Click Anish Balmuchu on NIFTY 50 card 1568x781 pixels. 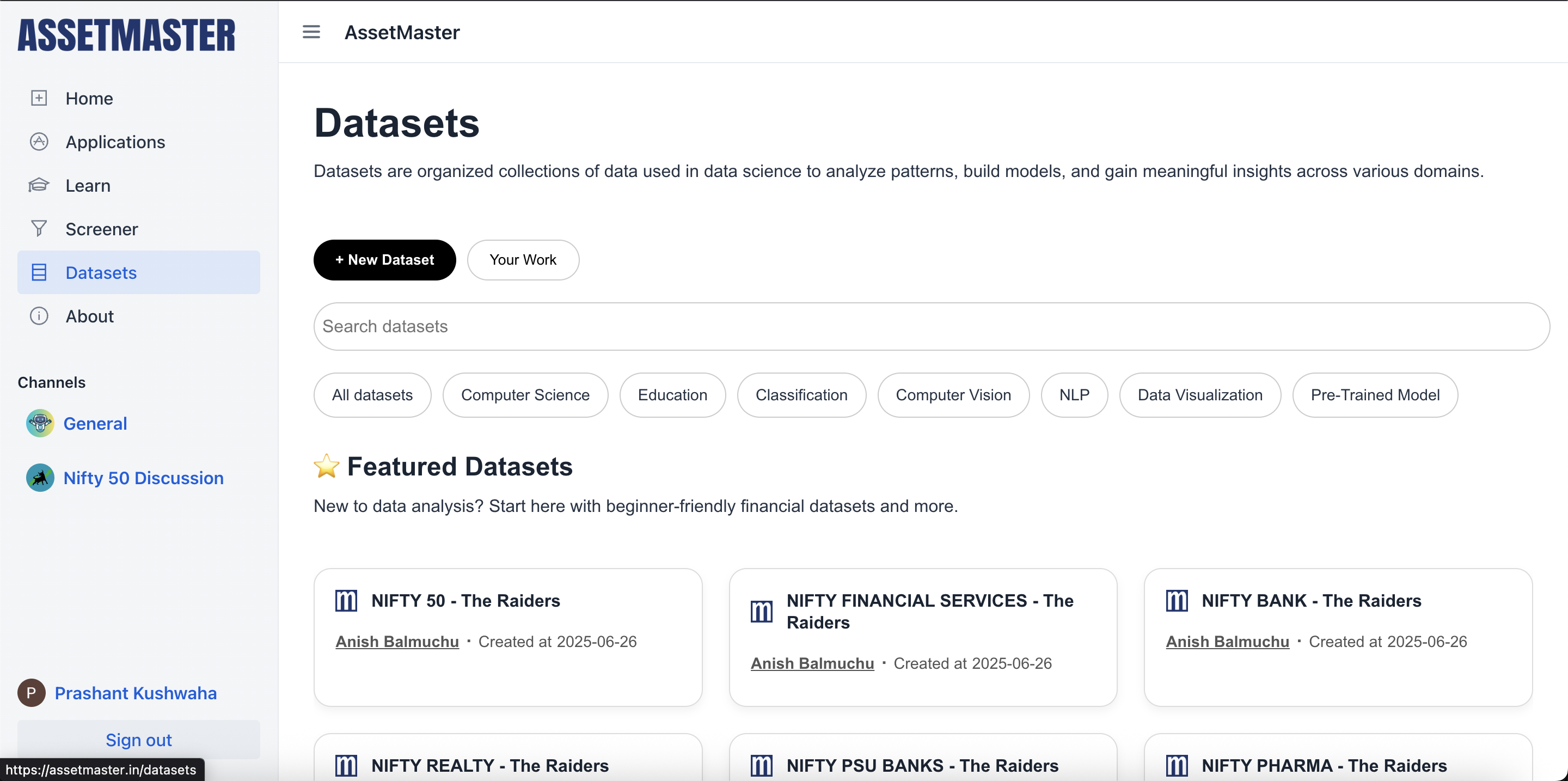click(397, 642)
